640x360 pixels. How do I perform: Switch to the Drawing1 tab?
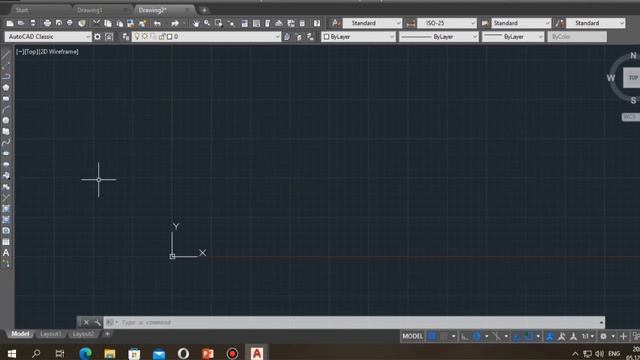pos(90,10)
